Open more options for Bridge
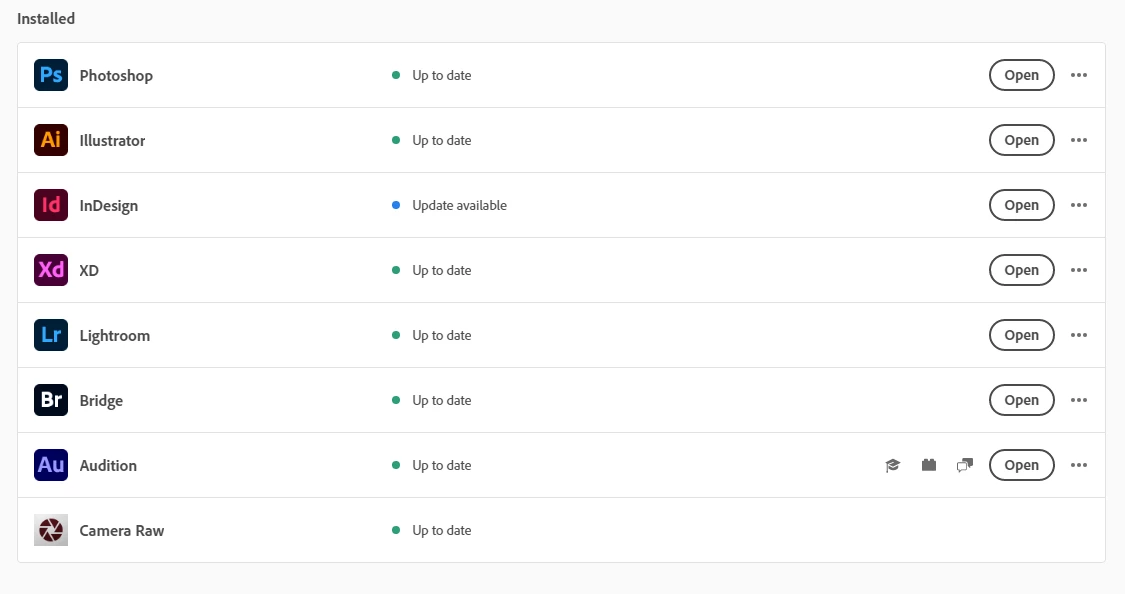The height and width of the screenshot is (594, 1125). [x=1078, y=400]
